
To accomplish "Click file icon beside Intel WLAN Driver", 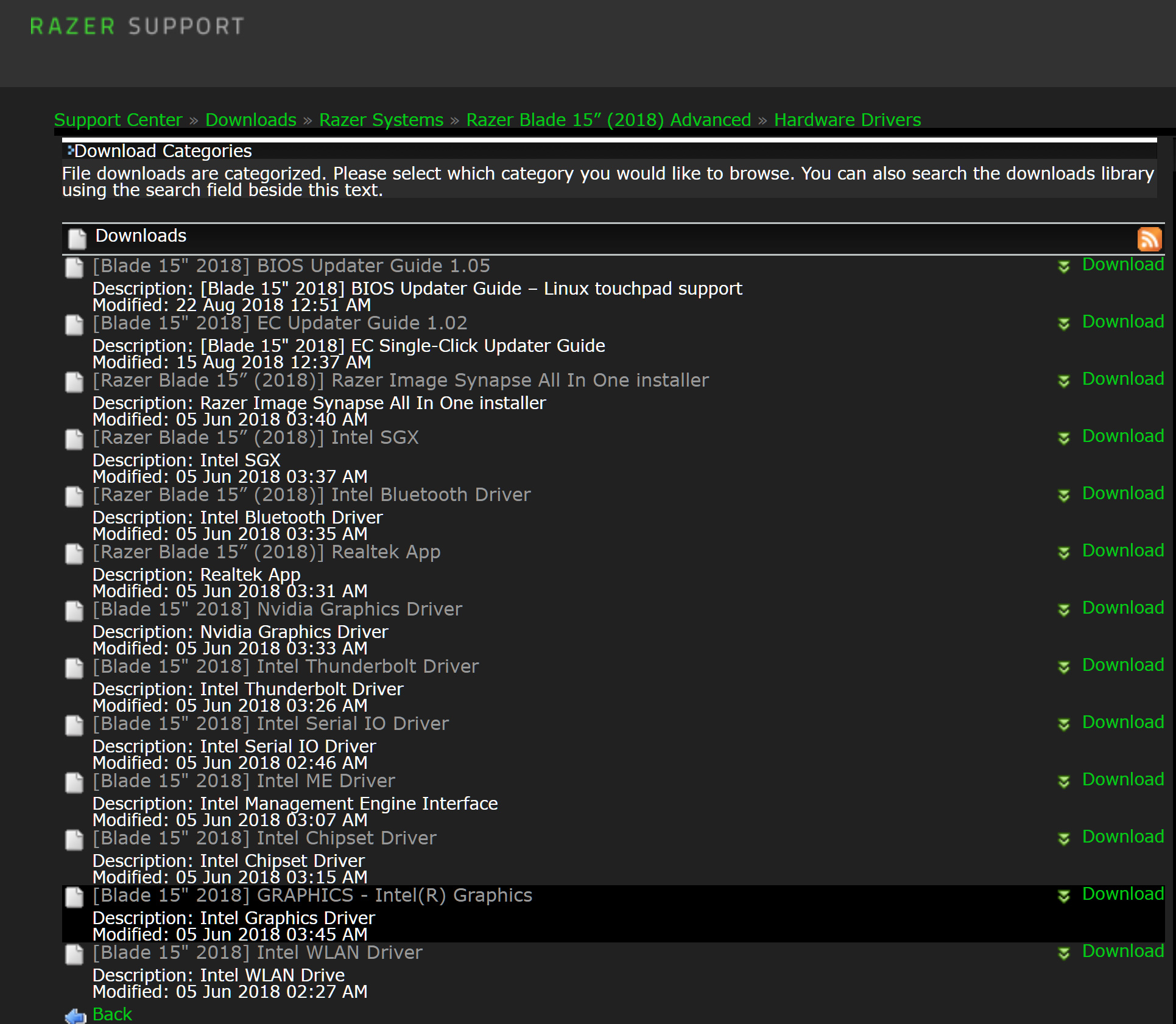I will click(74, 955).
